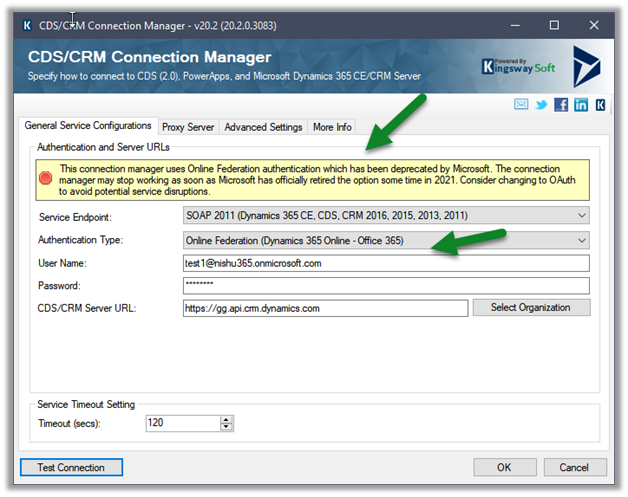Switch to the Proxy Server tab
Viewport: 628px width, 497px height.
click(x=187, y=127)
